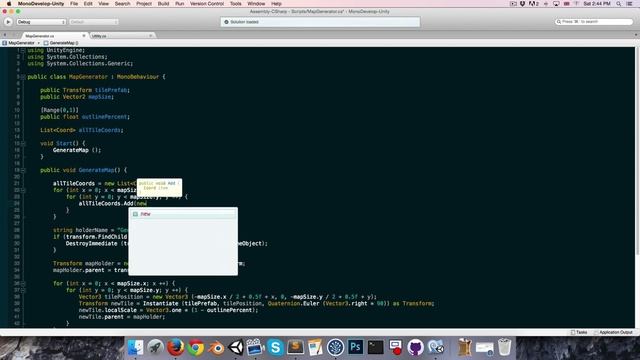The width and height of the screenshot is (640, 360).
Task: Collapse the Start method fold marker
Action: pyautogui.click(x=23, y=143)
